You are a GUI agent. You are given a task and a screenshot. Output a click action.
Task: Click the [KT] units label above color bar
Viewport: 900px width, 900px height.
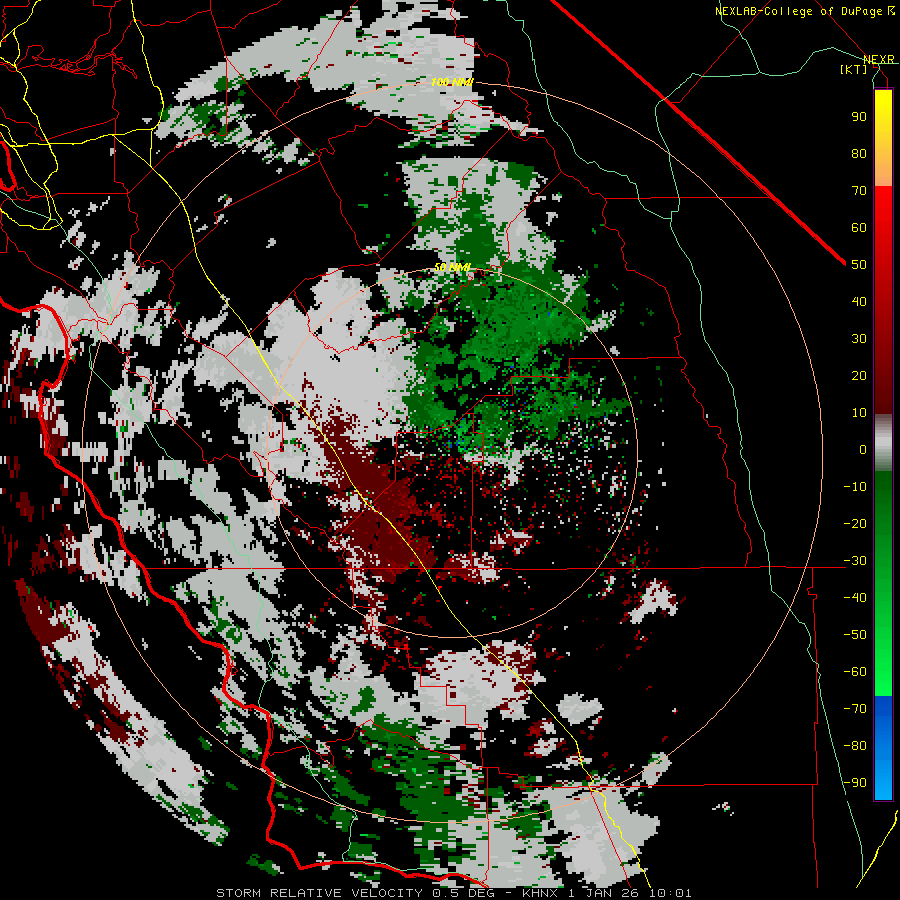(853, 69)
